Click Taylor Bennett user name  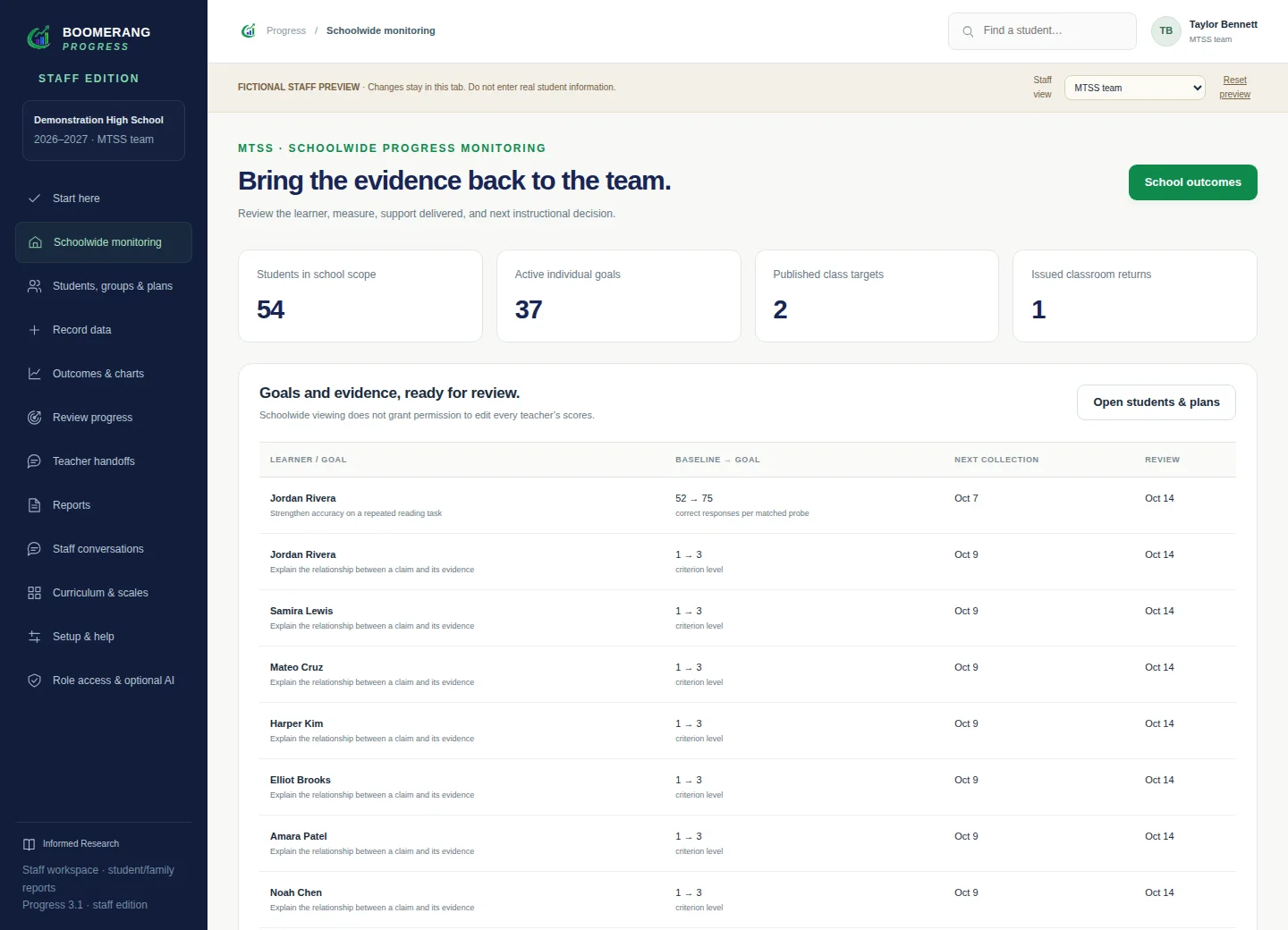point(1223,24)
